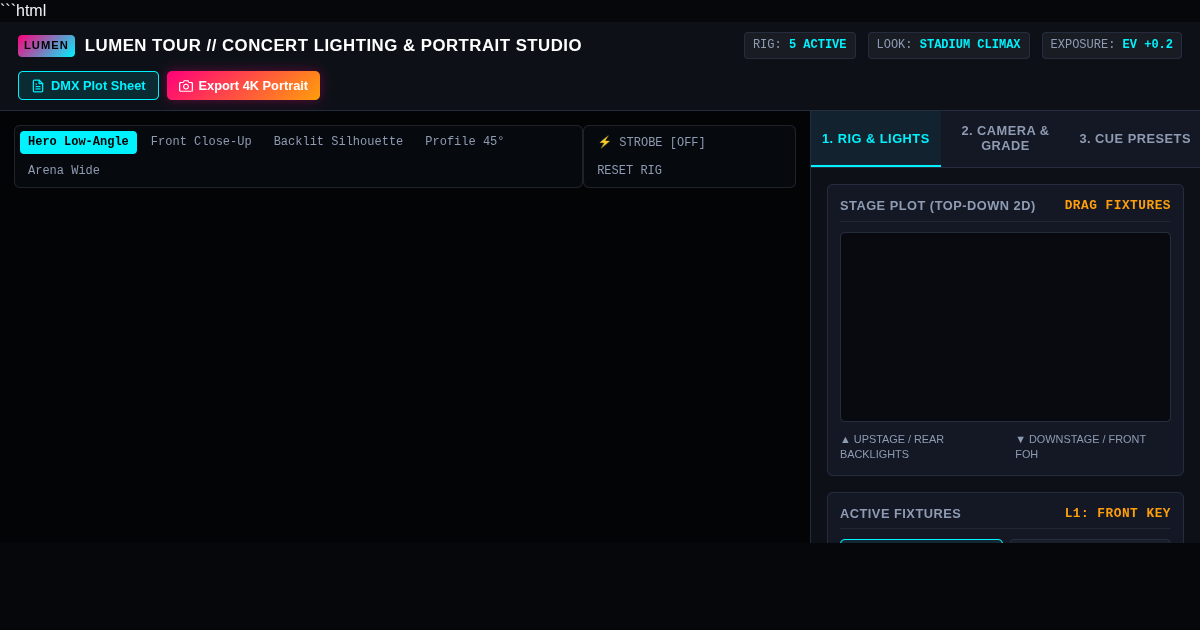Toggle the STROBE [OFF] control

click(x=651, y=143)
